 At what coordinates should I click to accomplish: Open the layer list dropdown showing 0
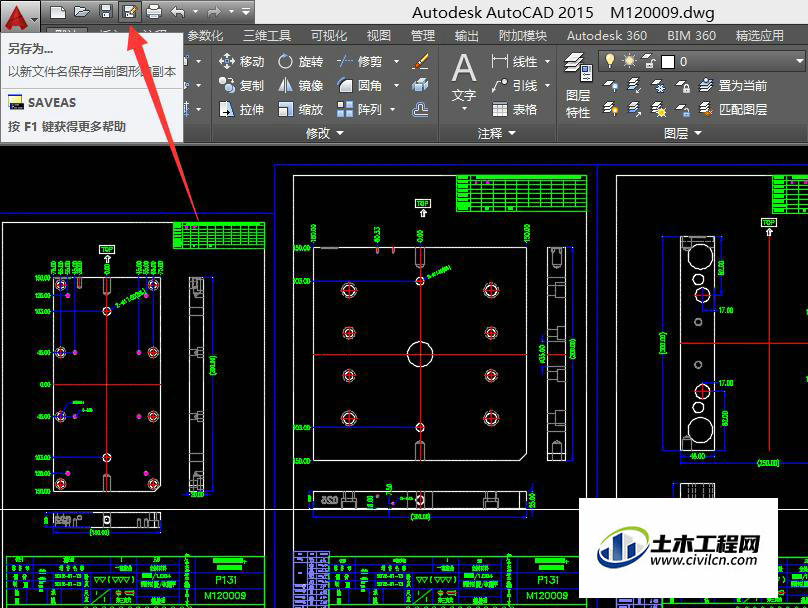point(799,61)
